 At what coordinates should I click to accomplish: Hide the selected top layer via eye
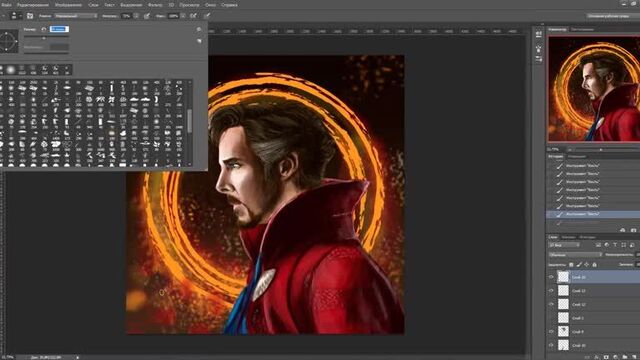551,277
